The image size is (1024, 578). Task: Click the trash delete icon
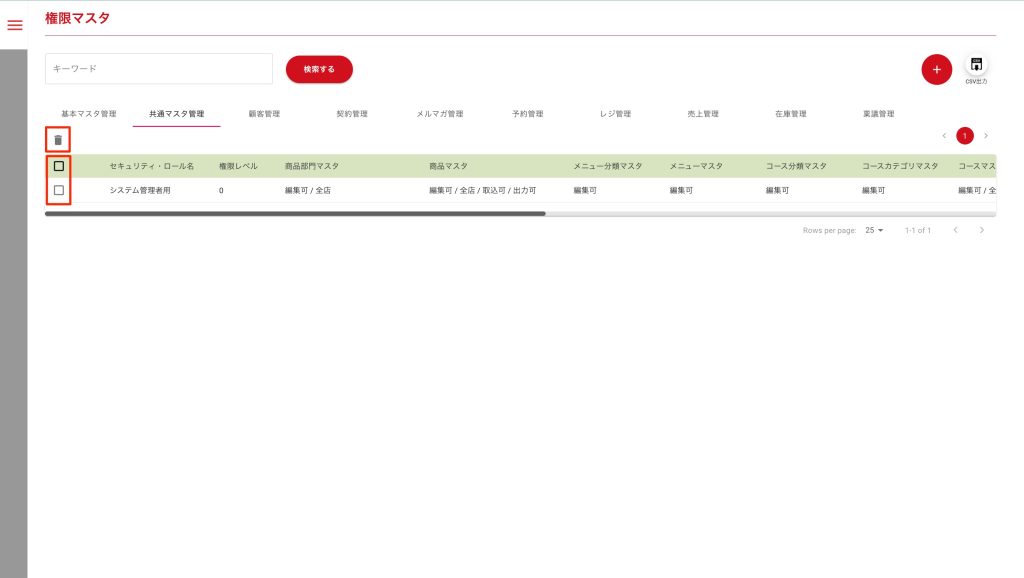pos(58,140)
